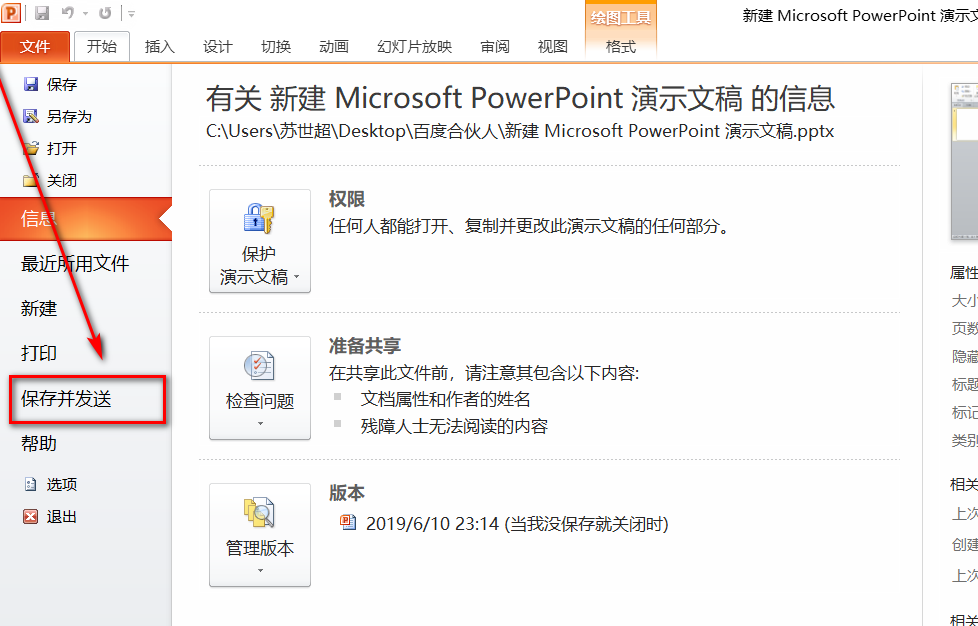Click the 准备共享 heading
The height and width of the screenshot is (626, 978).
(x=365, y=346)
